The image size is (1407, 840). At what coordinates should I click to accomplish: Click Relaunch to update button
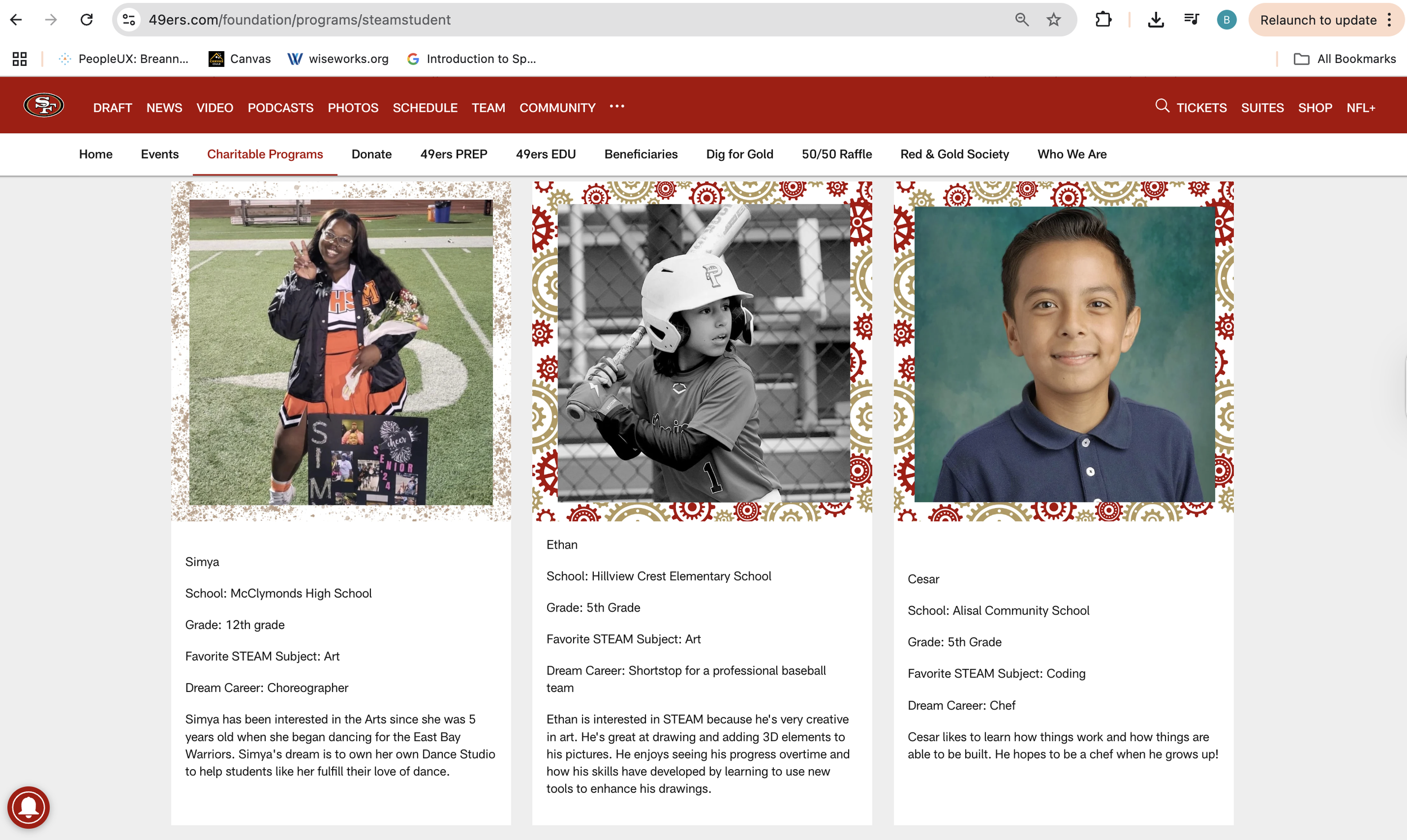1318,20
